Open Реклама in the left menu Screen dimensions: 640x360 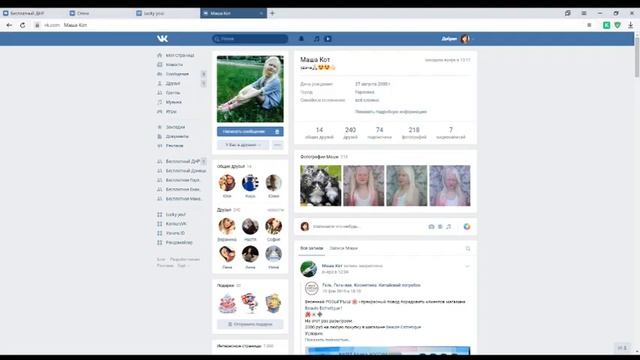174,146
